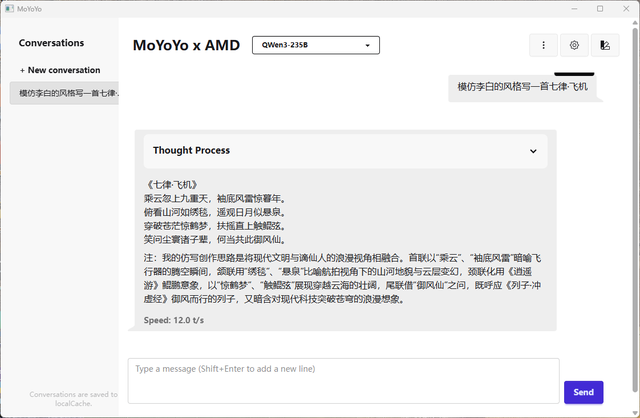
Task: Click the poem title 《七律·飞机》
Action: [172, 185]
